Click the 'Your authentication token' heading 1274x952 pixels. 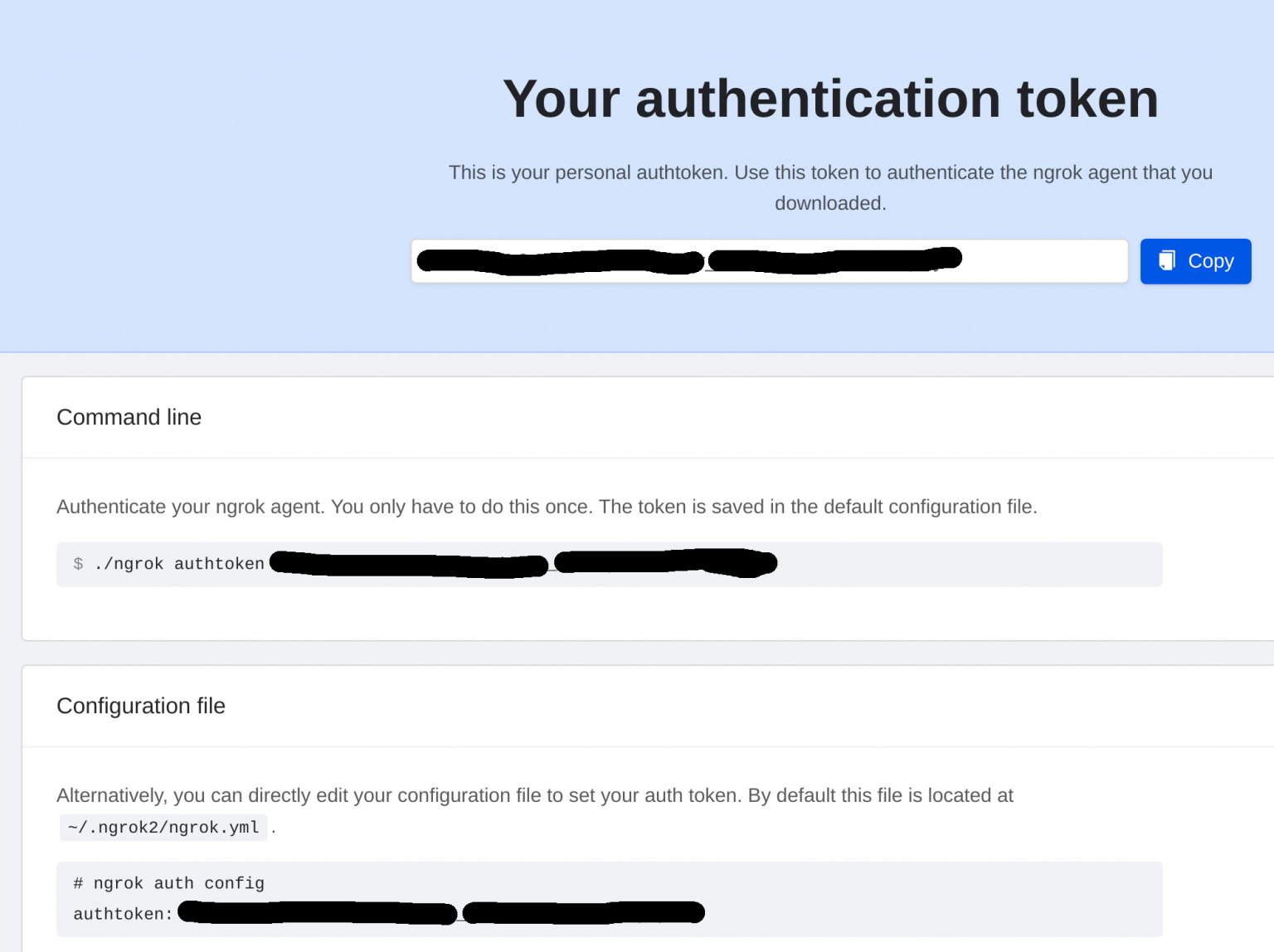829,99
